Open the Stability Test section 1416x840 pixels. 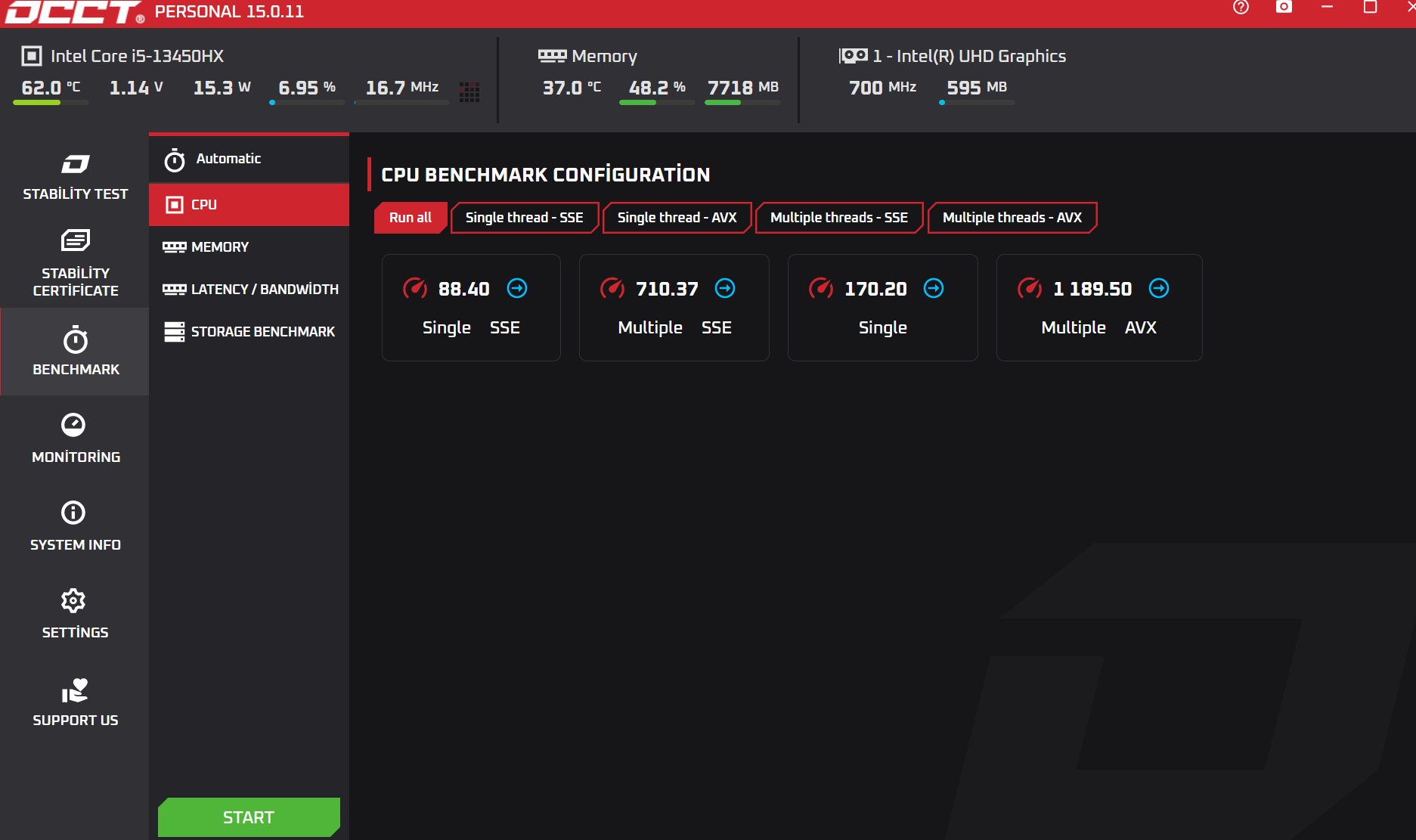[x=75, y=177]
